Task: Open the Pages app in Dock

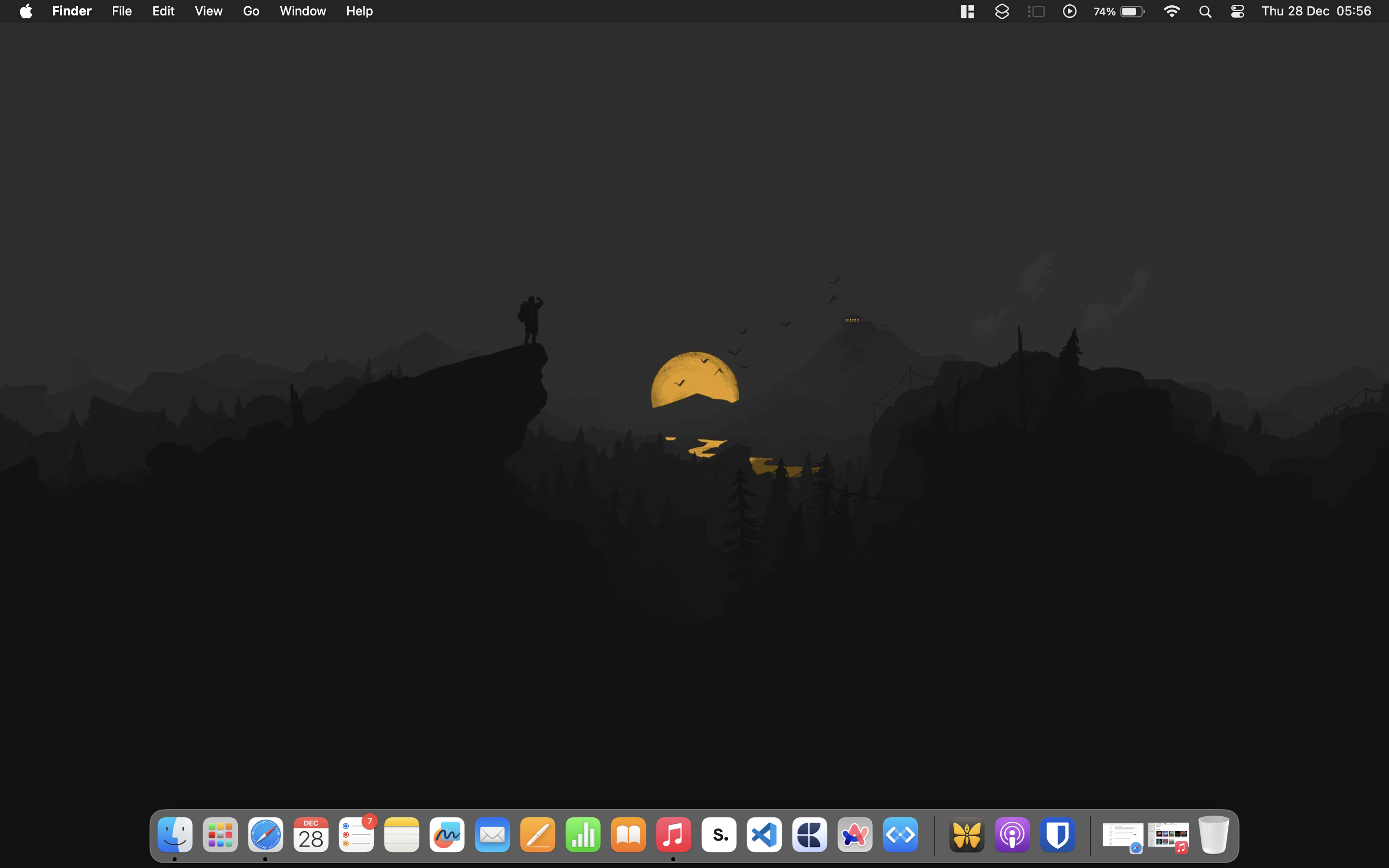Action: 537,835
